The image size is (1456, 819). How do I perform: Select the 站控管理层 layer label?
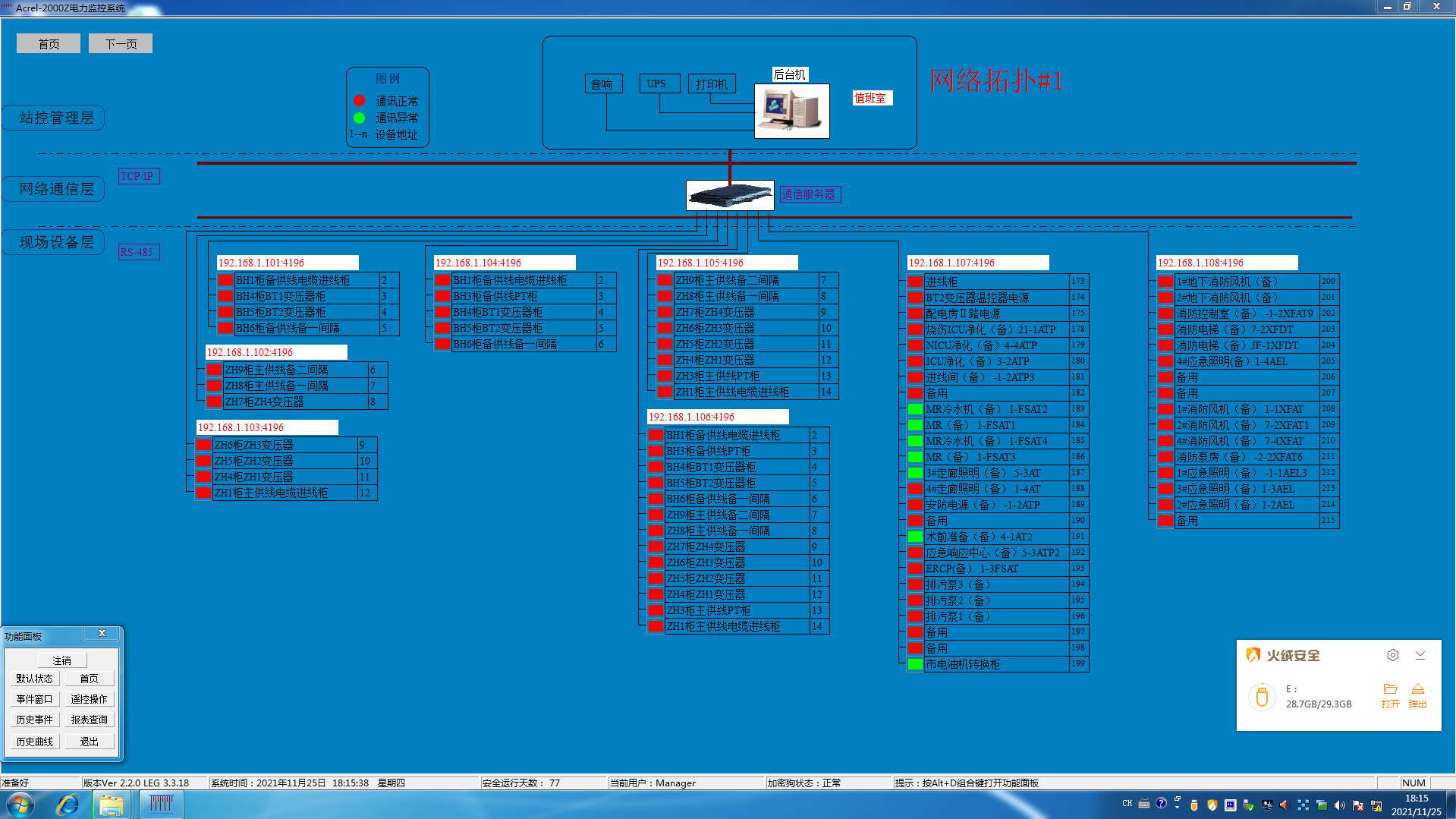pyautogui.click(x=56, y=118)
